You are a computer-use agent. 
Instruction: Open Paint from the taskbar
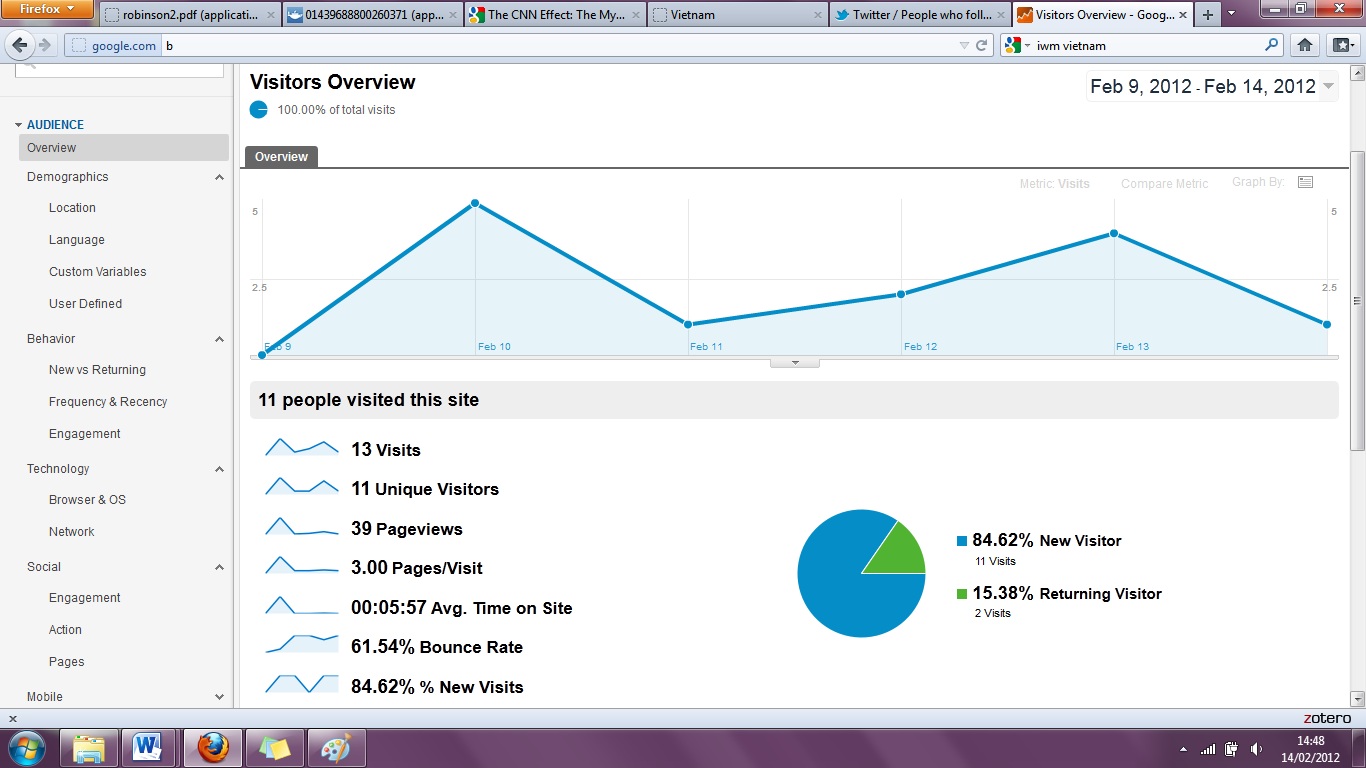click(x=337, y=747)
